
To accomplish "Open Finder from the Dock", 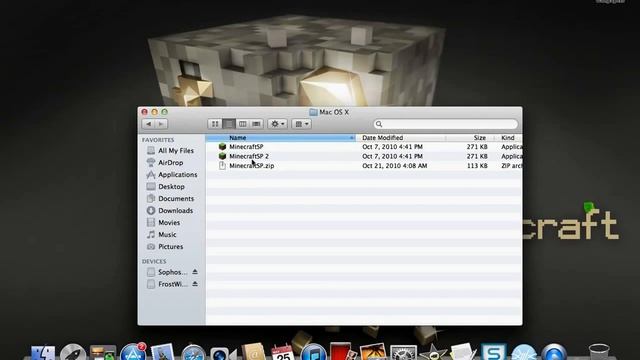I will pos(43,353).
